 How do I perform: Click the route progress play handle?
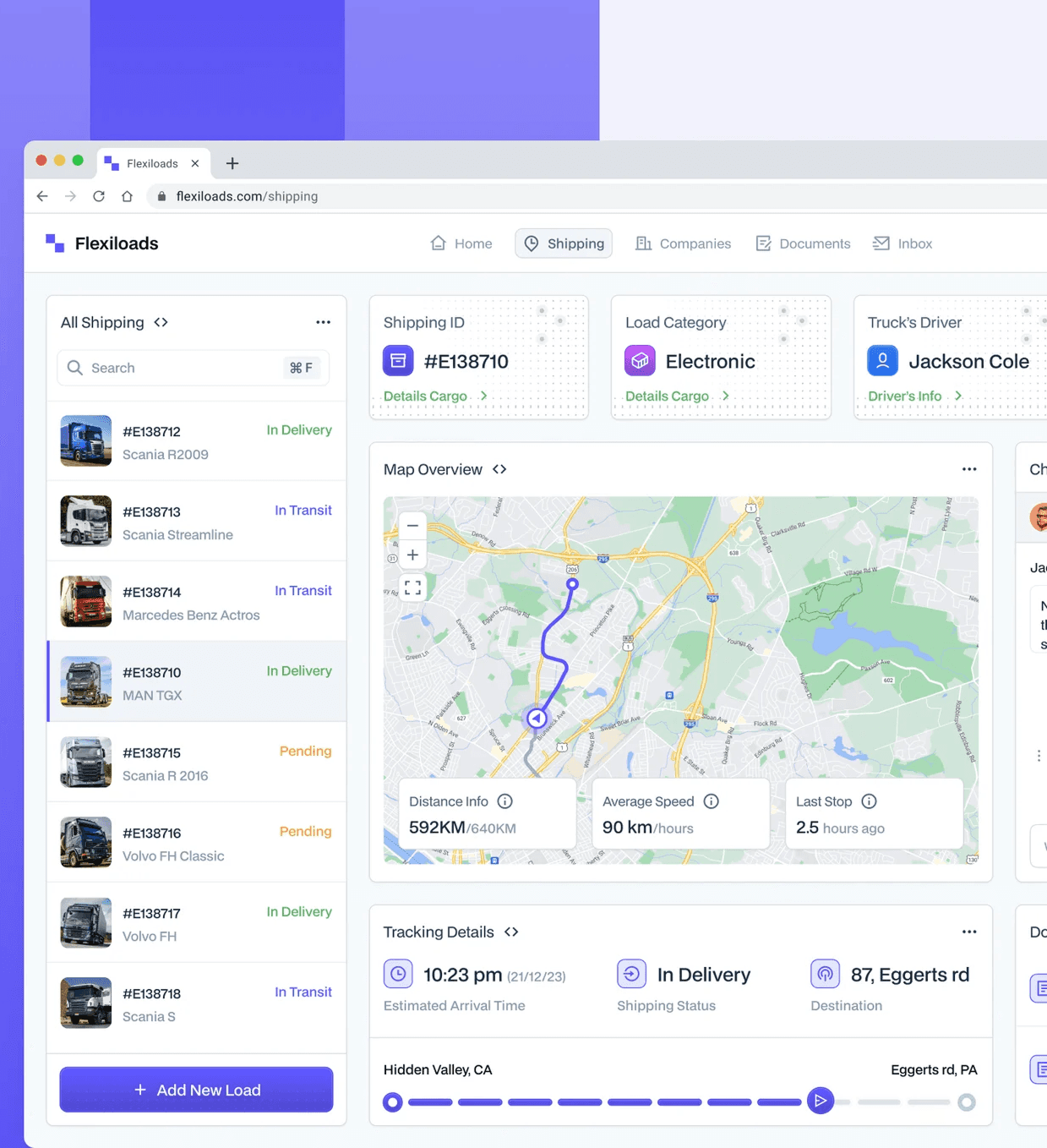coord(820,1101)
